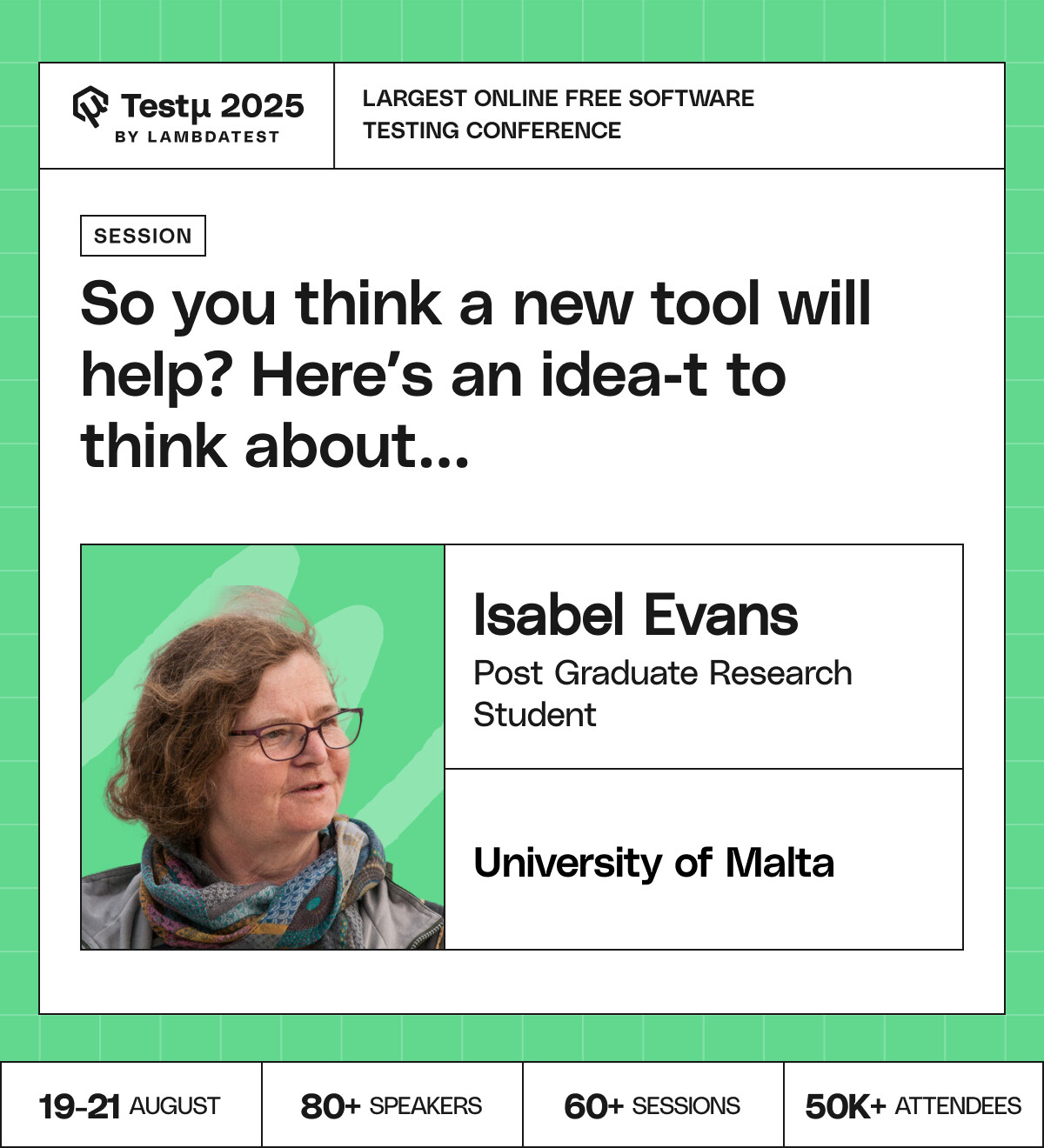Open the Isabel Evans speaker photo

click(x=263, y=747)
